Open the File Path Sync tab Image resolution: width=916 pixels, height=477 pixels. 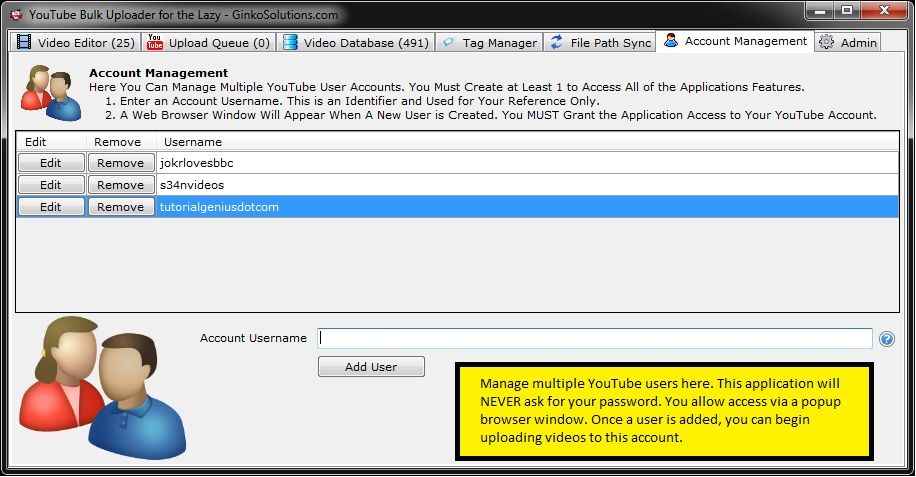tap(601, 43)
